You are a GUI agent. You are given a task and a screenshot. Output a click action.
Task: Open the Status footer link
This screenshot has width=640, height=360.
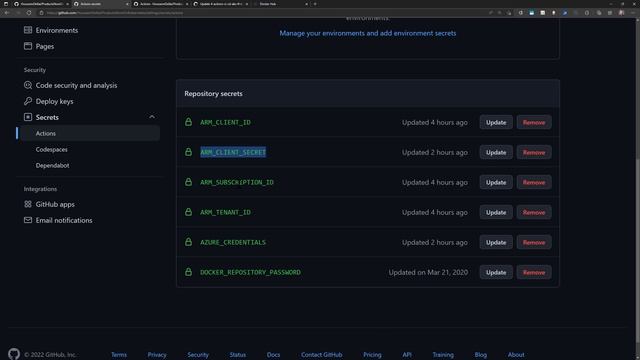(x=238, y=355)
